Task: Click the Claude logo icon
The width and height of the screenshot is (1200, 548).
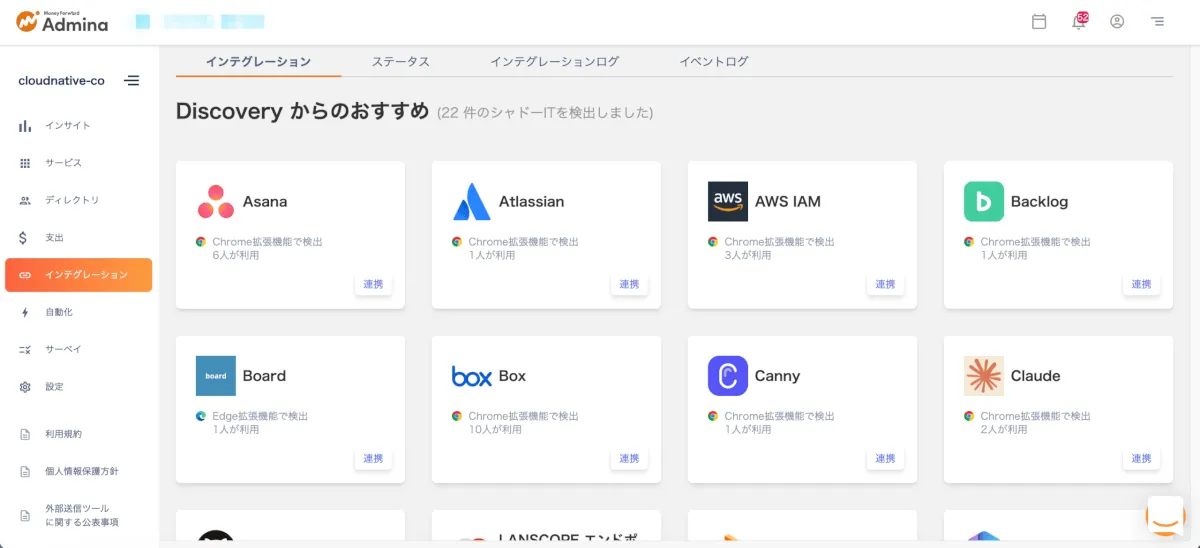Action: pos(983,376)
